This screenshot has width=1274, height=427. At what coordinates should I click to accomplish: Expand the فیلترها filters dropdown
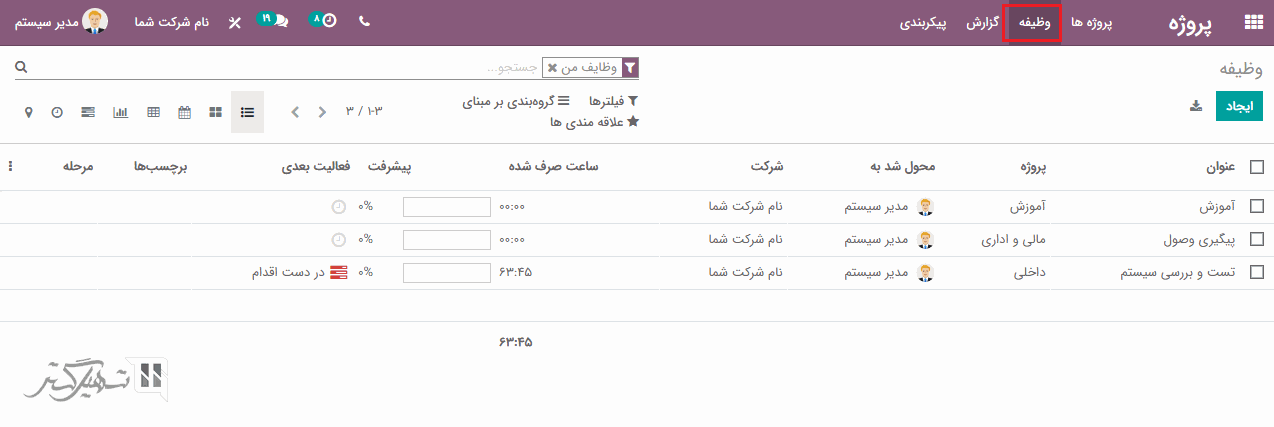coord(613,101)
